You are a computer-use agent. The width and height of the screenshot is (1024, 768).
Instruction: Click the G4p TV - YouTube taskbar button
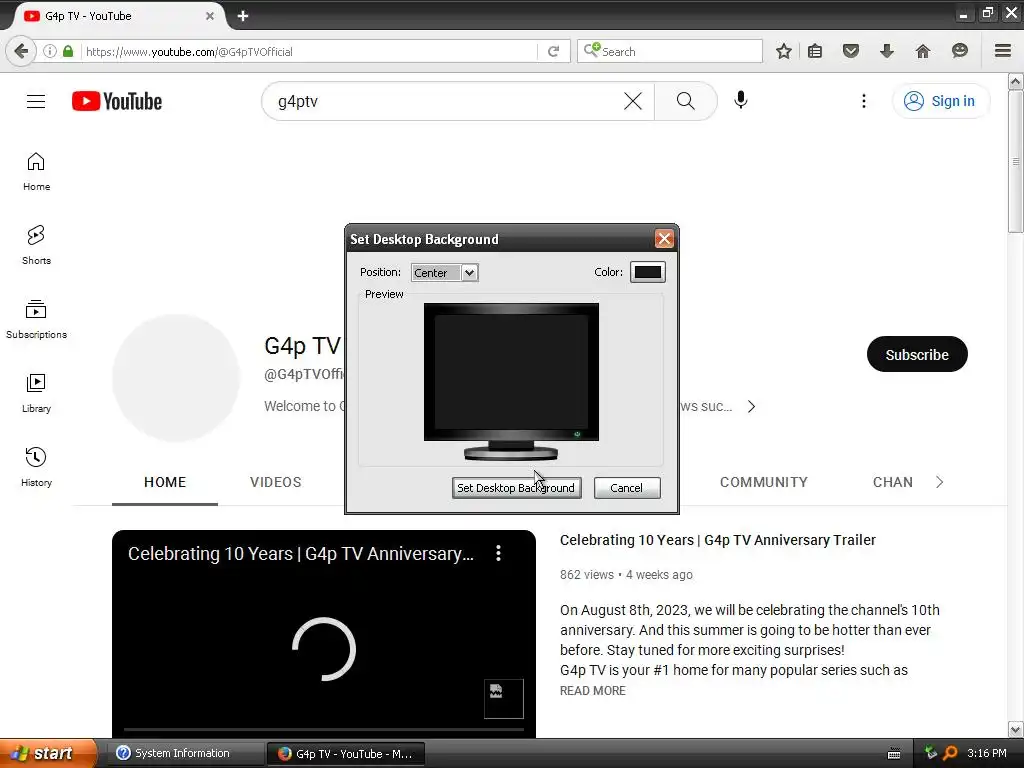tap(347, 754)
